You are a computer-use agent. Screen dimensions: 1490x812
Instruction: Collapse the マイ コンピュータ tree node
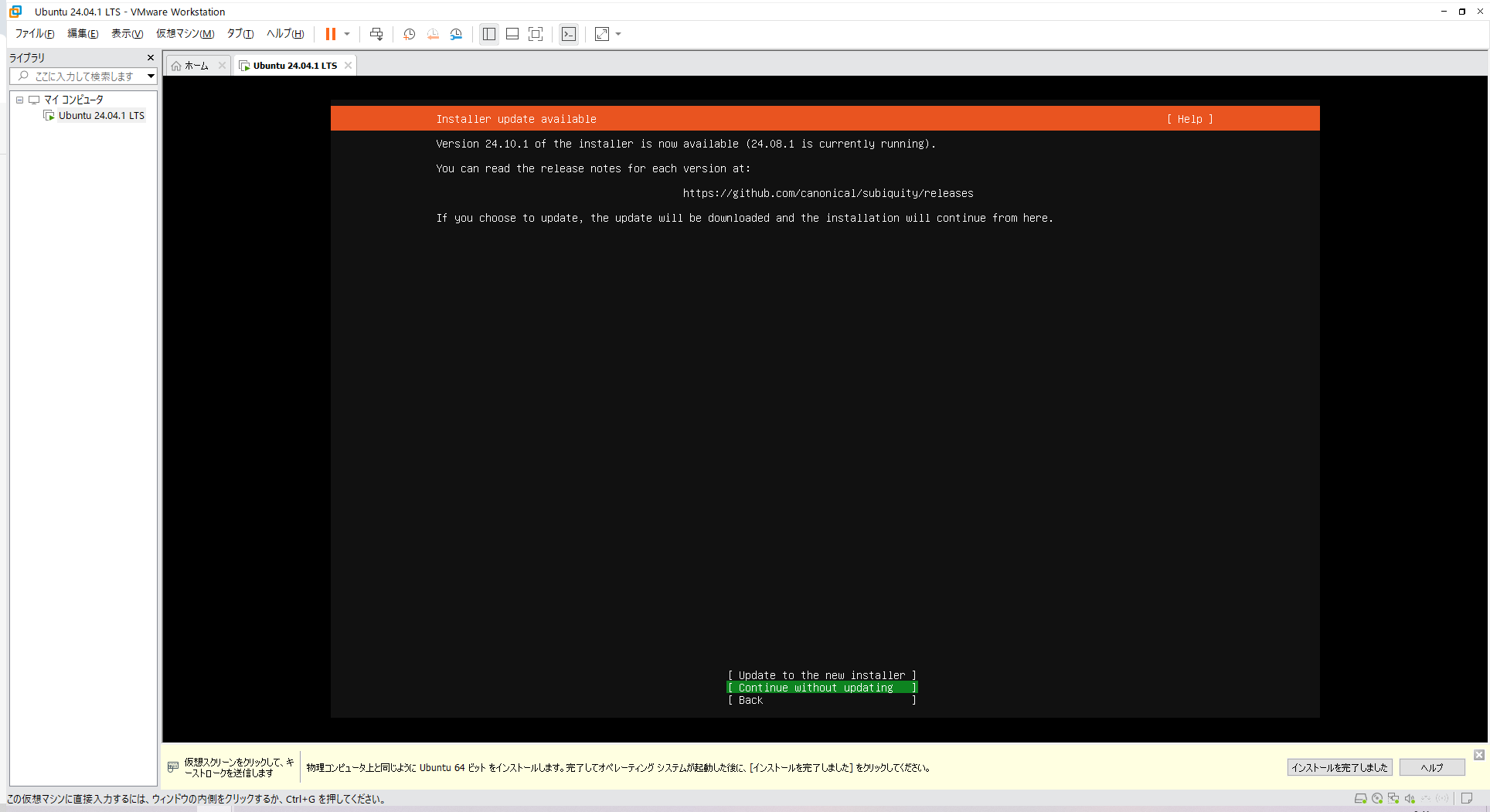click(20, 100)
